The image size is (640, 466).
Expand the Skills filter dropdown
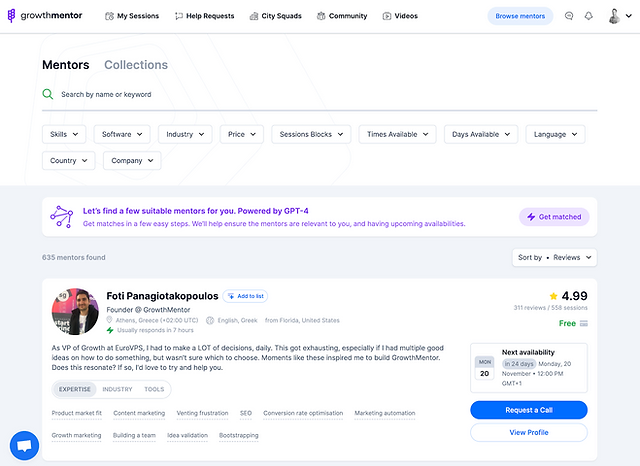click(x=64, y=134)
